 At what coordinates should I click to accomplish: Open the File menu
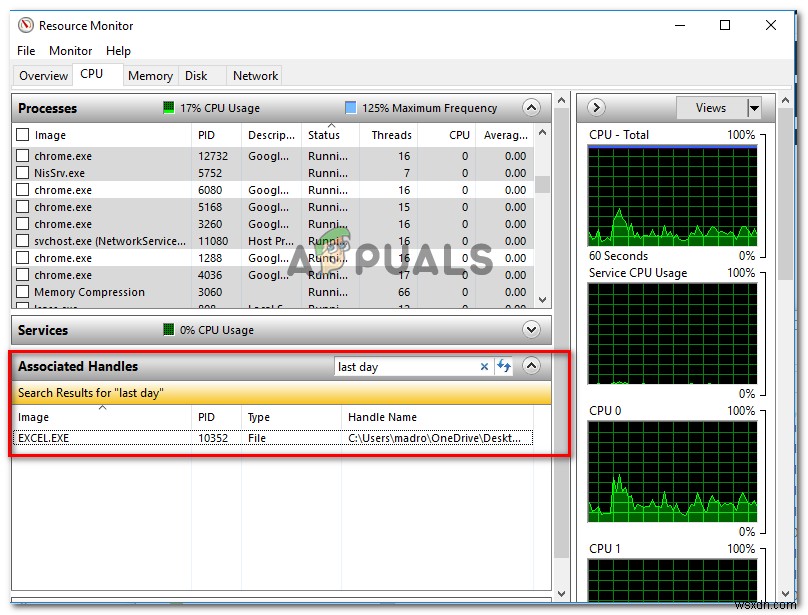(x=25, y=50)
